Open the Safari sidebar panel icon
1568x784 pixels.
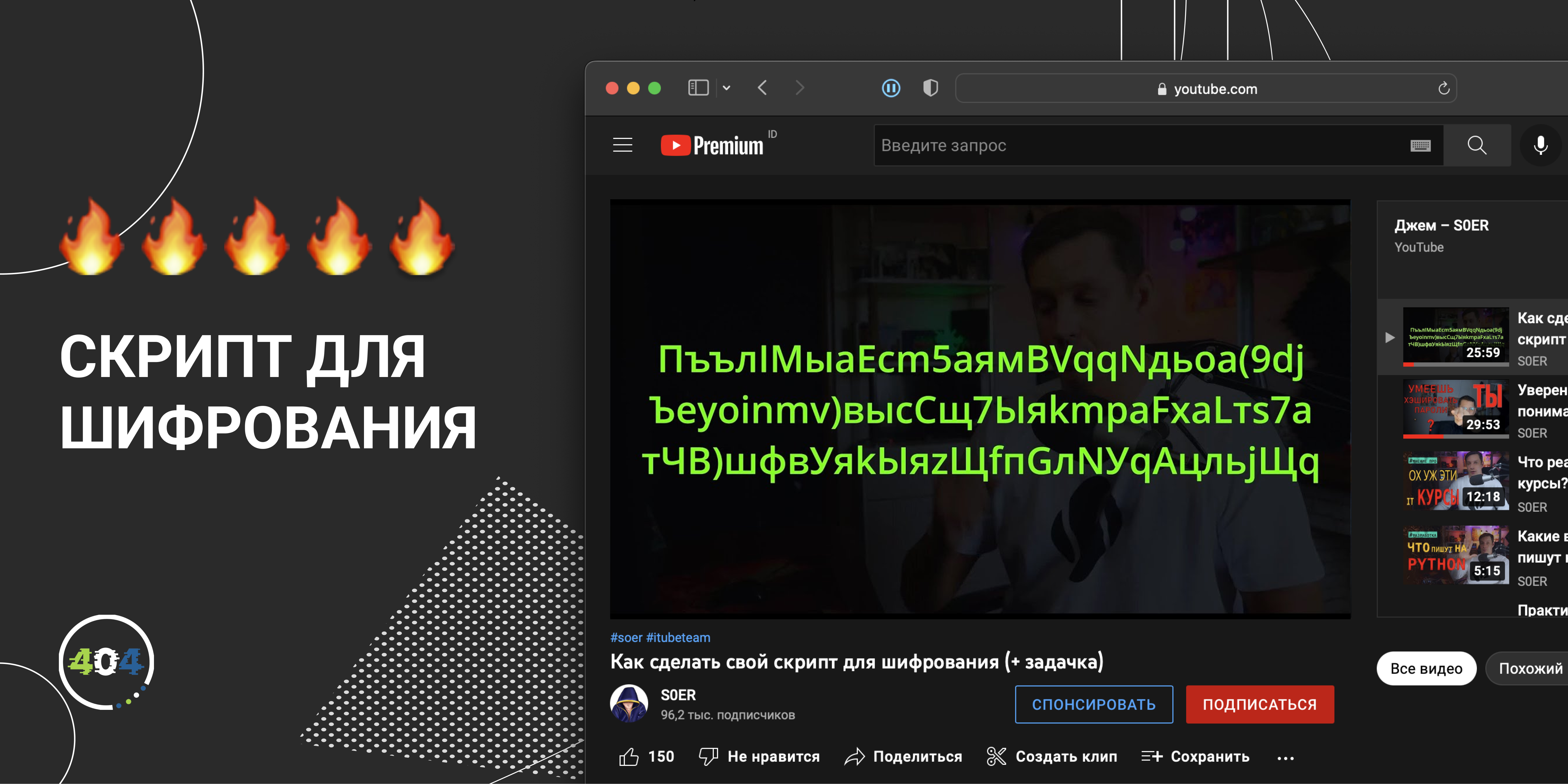click(x=698, y=88)
